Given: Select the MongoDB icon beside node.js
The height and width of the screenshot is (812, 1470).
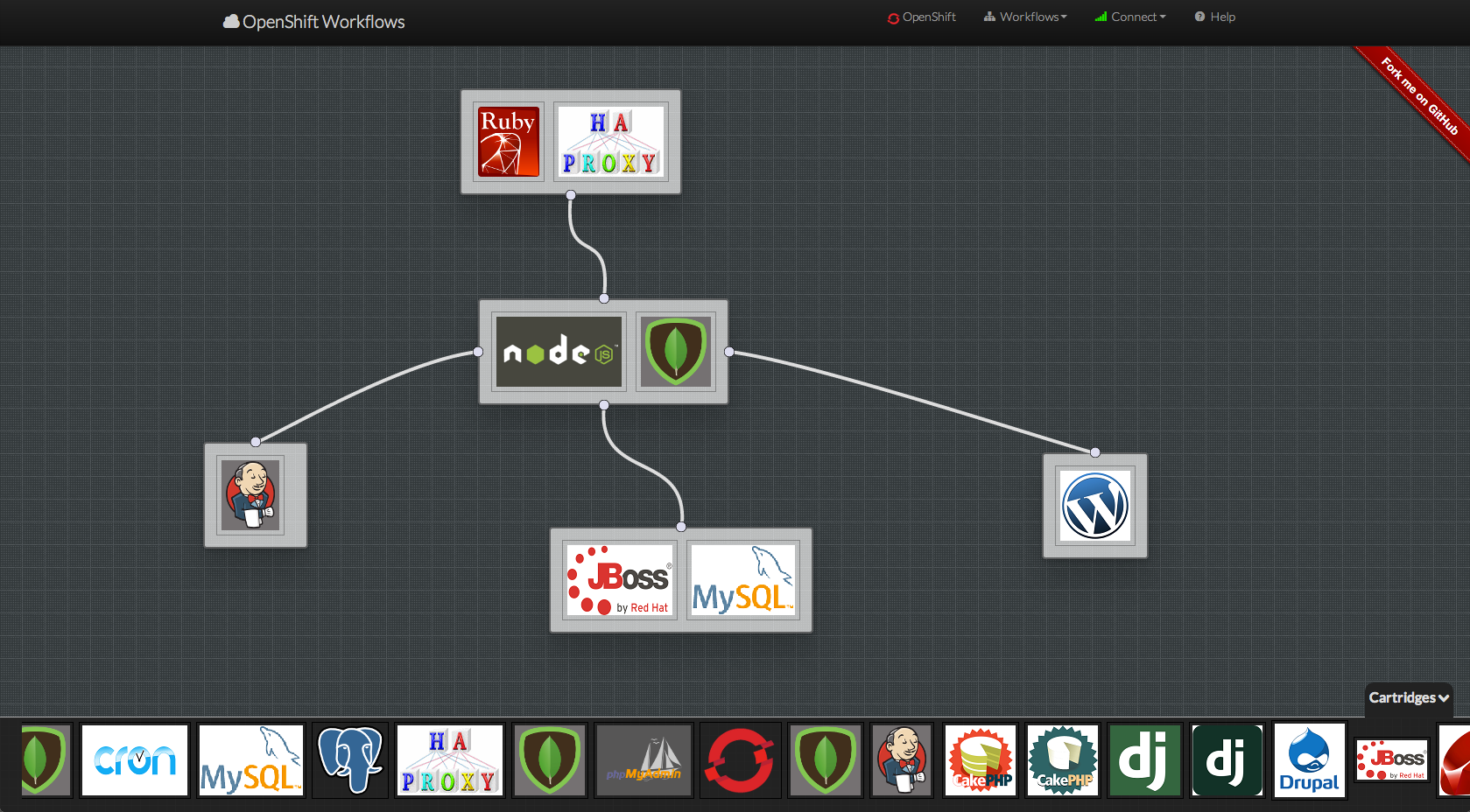Looking at the screenshot, I should coord(675,352).
